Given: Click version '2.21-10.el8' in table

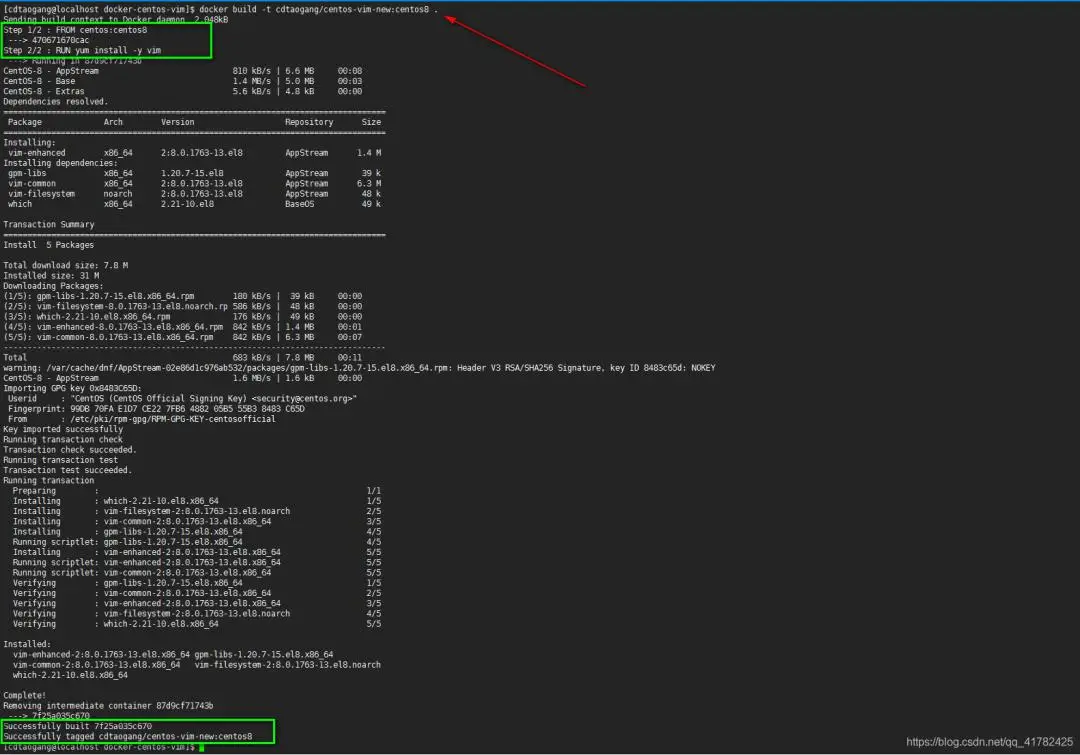Looking at the screenshot, I should 187,205.
